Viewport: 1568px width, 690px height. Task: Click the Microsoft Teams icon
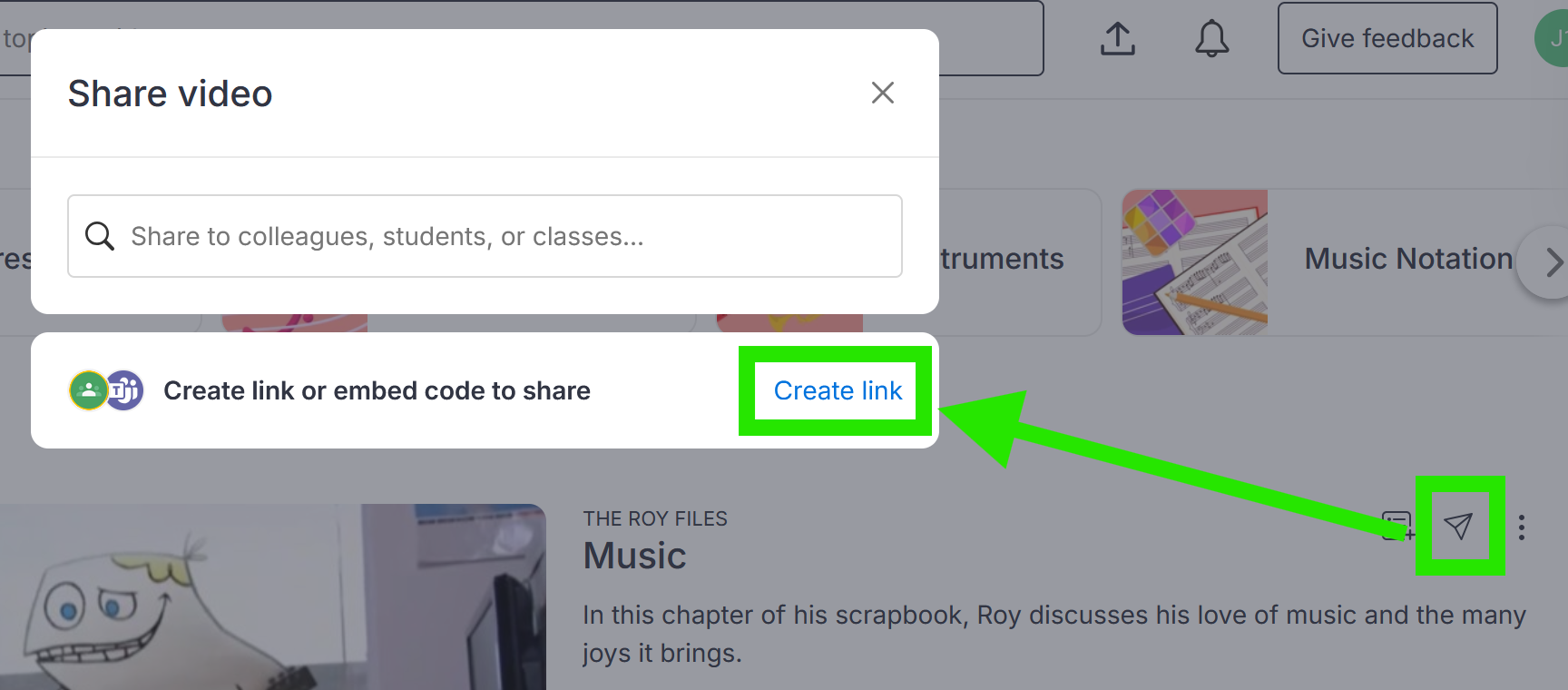pos(126,390)
